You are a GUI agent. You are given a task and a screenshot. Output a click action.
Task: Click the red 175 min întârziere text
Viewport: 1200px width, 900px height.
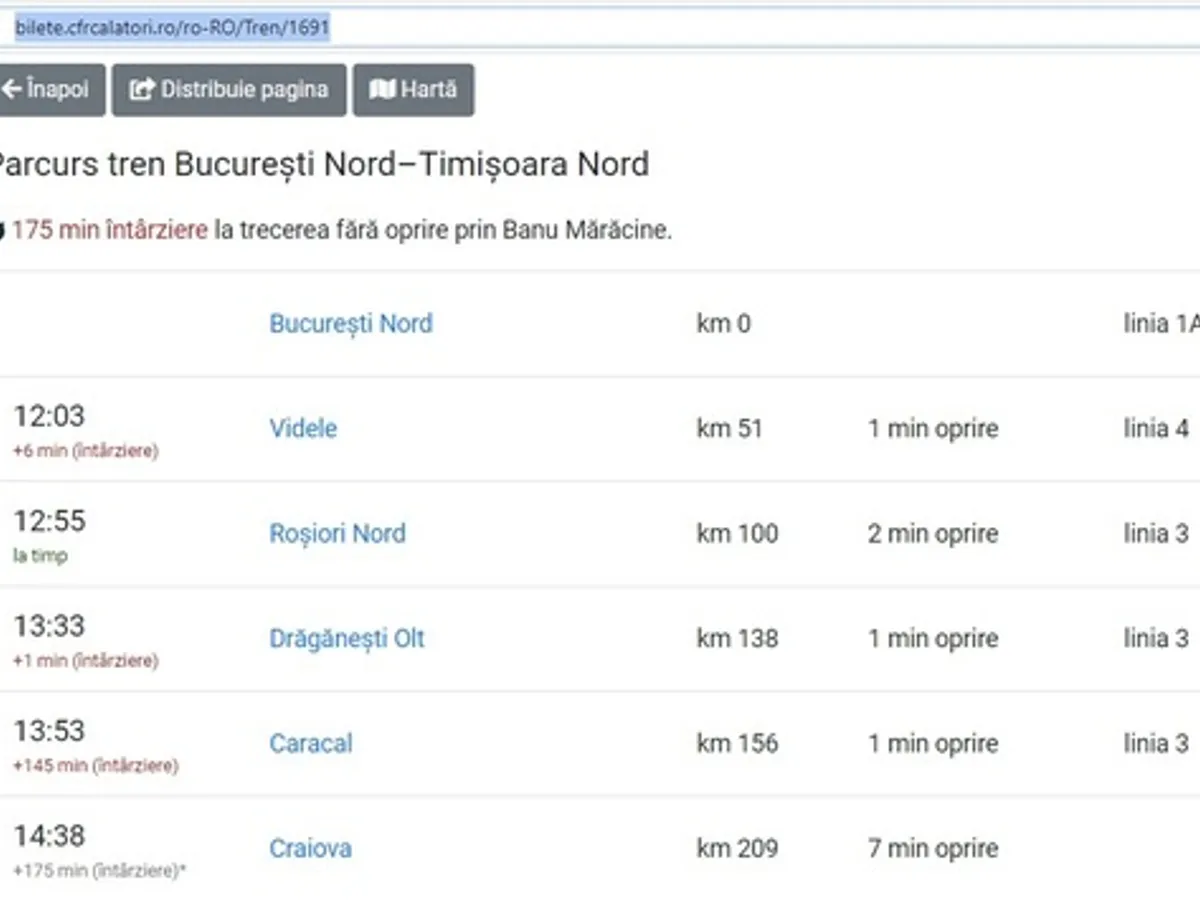110,231
